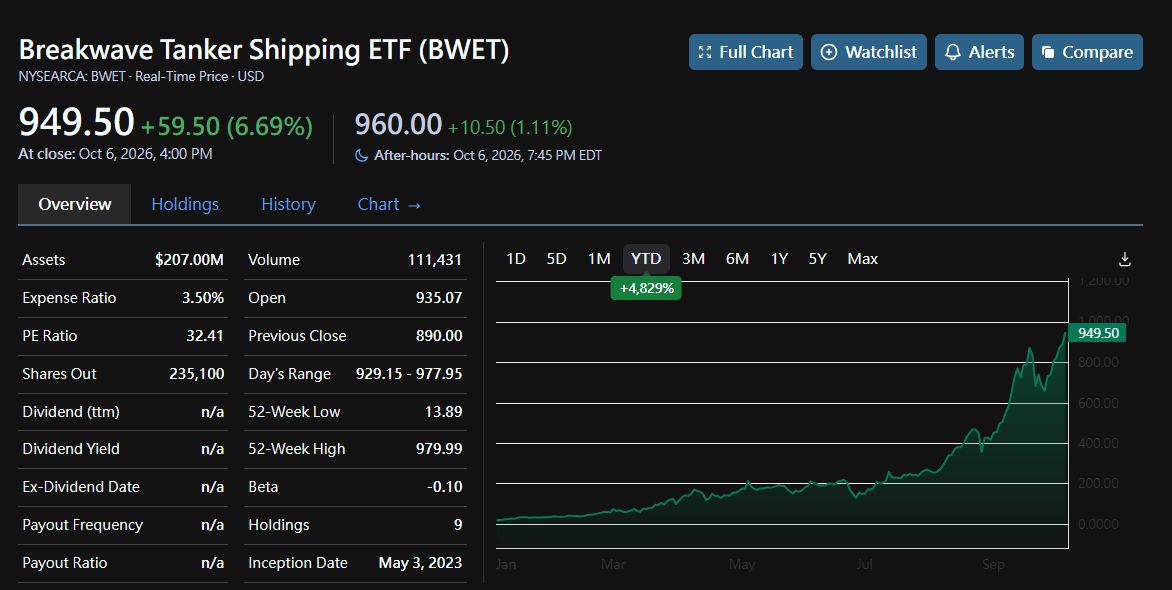Click the after-hours price 960.00
The height and width of the screenshot is (590, 1172).
(398, 124)
